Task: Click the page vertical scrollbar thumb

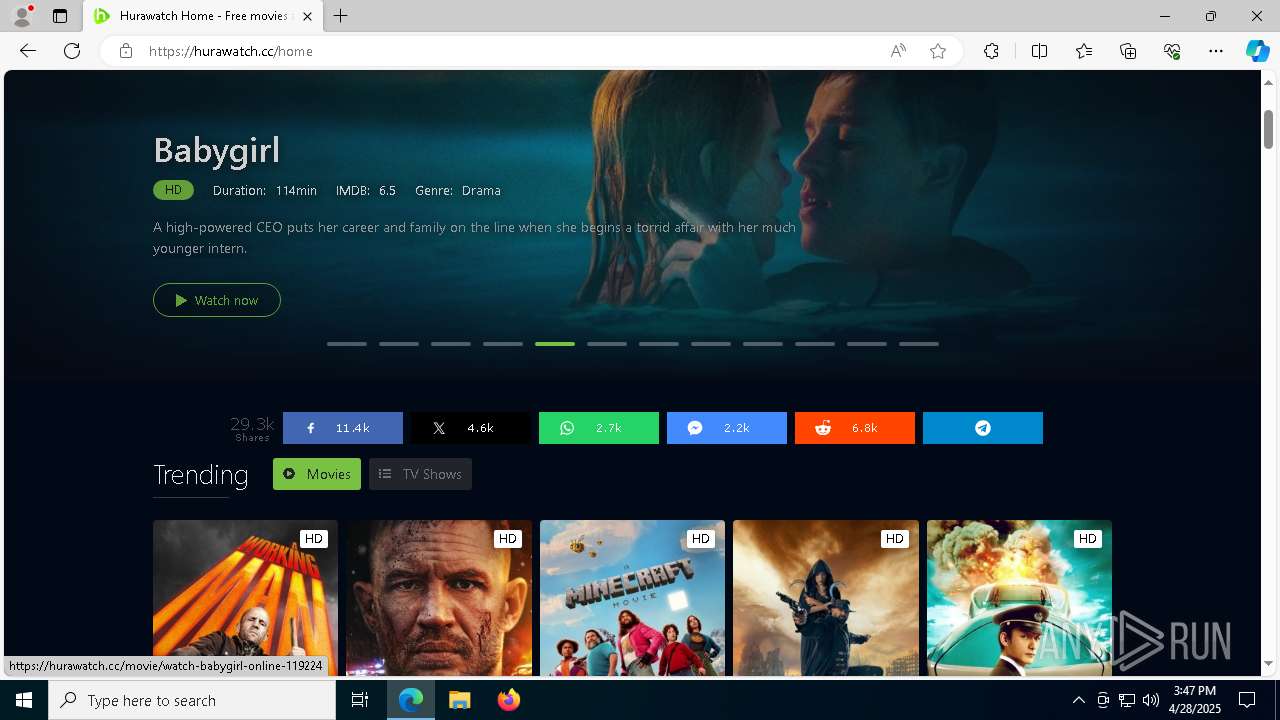Action: tap(1268, 129)
